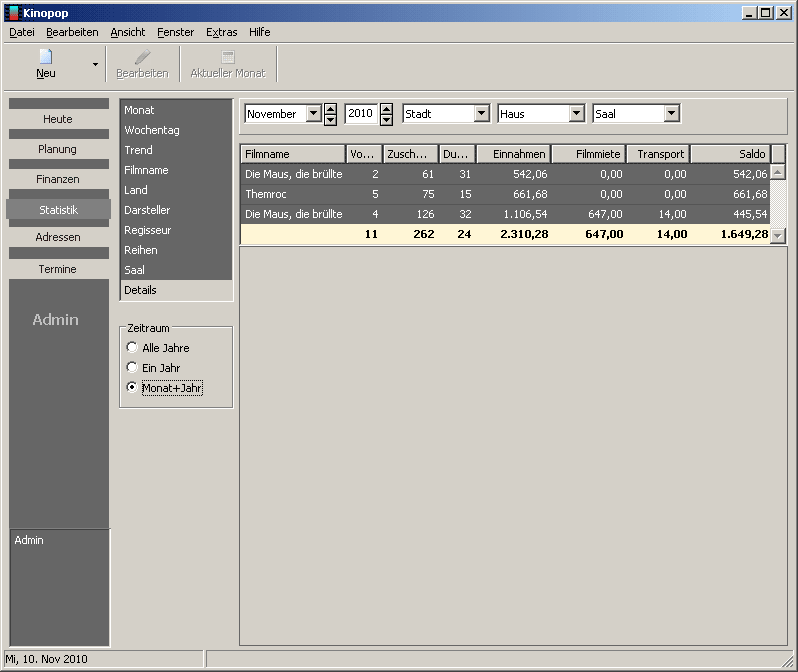Sort table by Einnahmen column header
798x672 pixels.
click(513, 154)
